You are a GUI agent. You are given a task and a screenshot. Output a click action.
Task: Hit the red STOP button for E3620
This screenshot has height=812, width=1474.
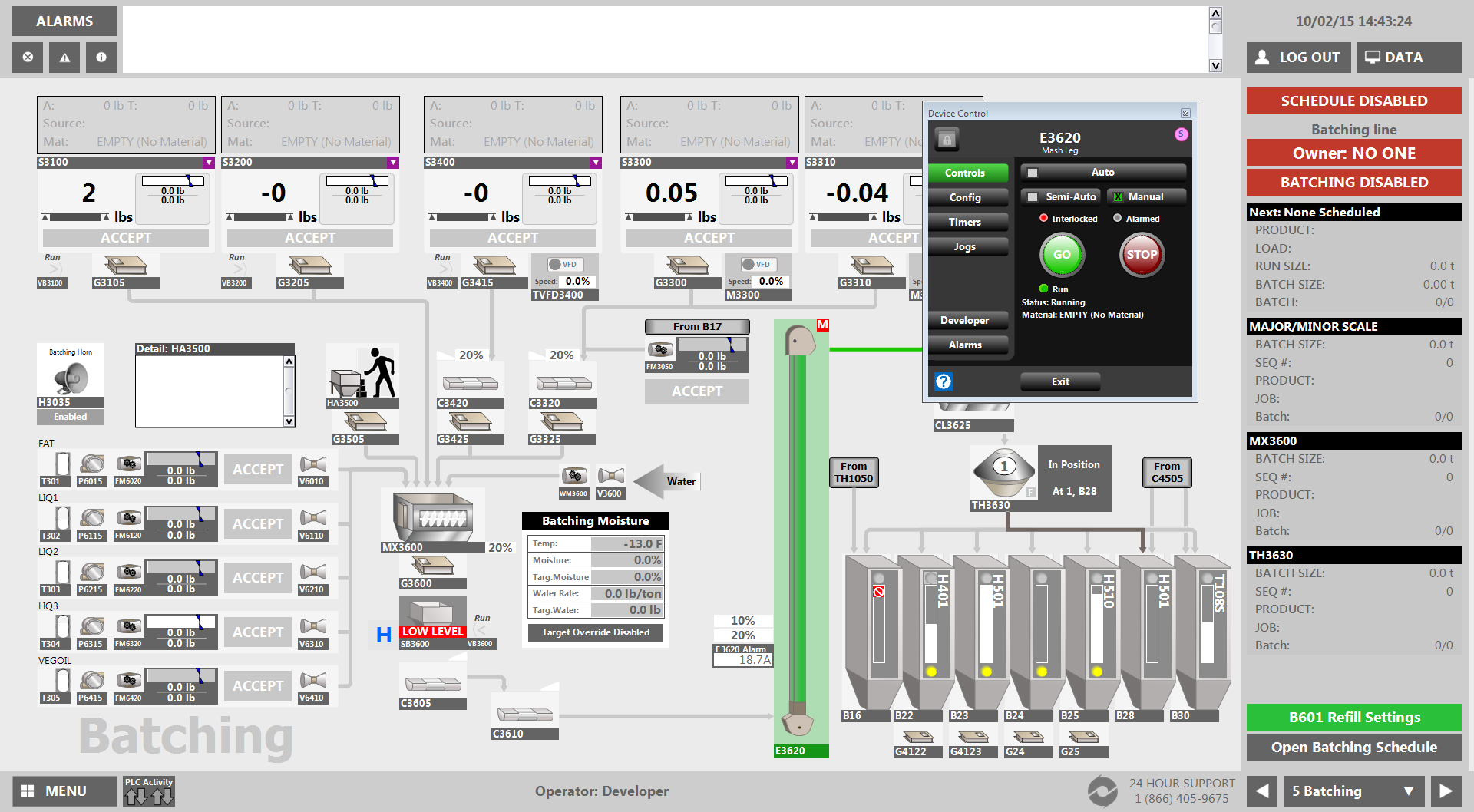[x=1142, y=255]
